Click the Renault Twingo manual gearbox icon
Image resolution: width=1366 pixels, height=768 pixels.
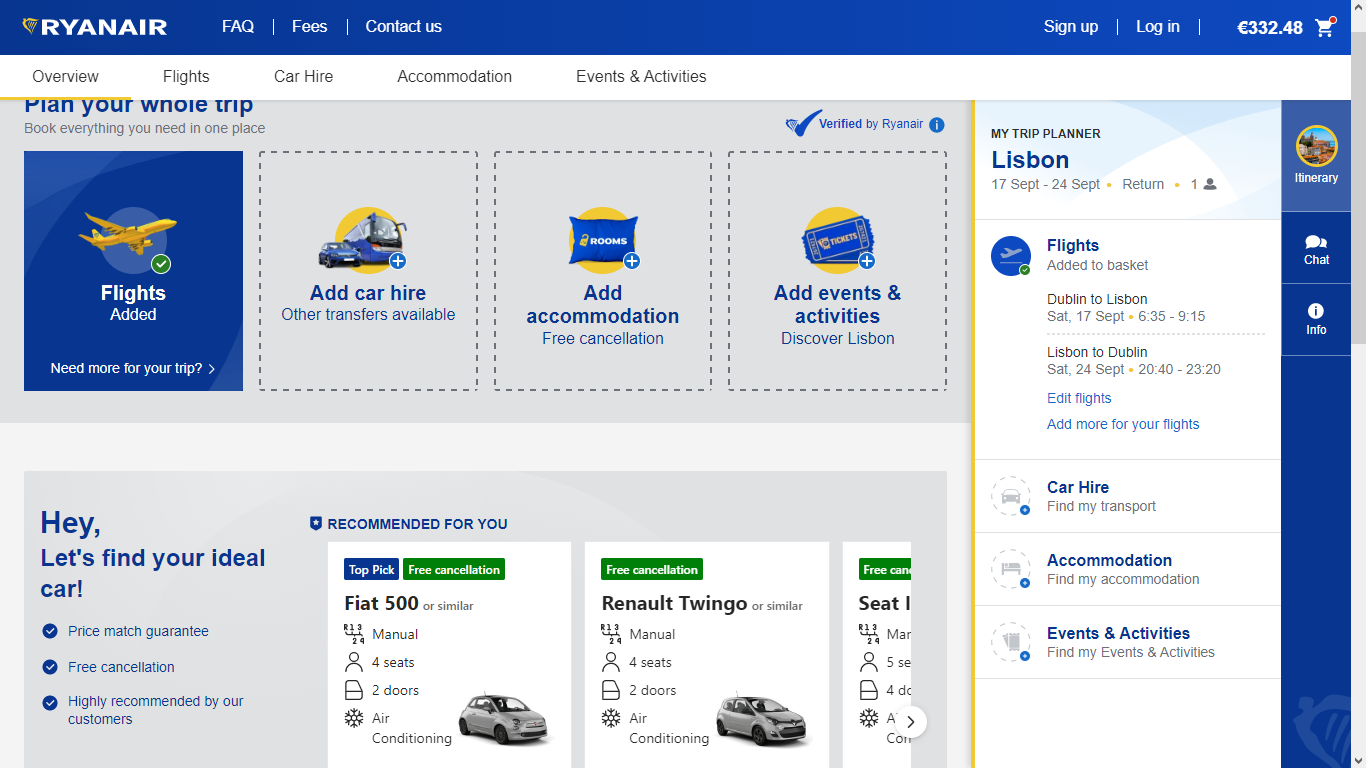click(610, 634)
